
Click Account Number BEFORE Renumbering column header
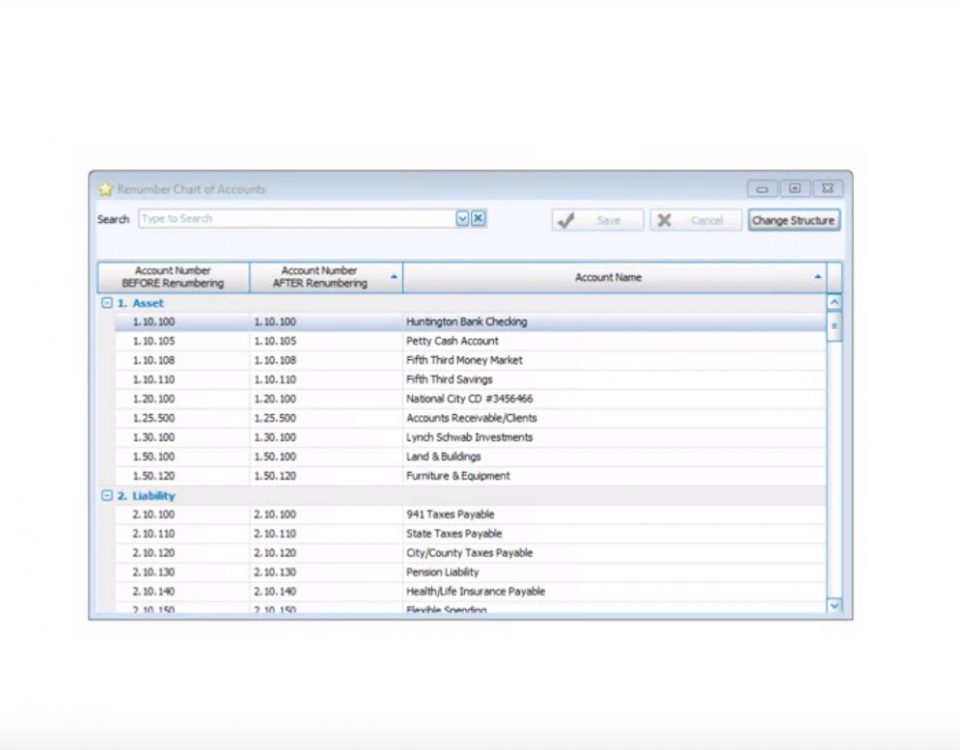pos(173,277)
